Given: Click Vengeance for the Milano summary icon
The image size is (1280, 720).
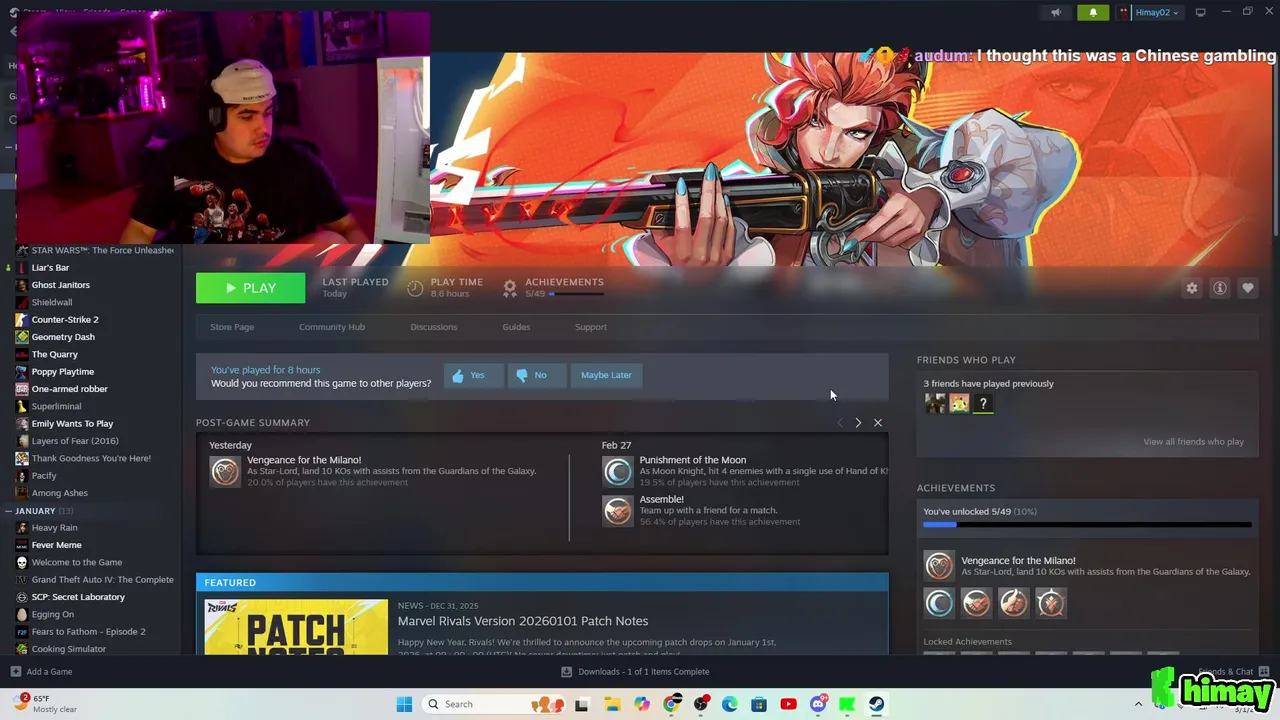Looking at the screenshot, I should click(225, 471).
